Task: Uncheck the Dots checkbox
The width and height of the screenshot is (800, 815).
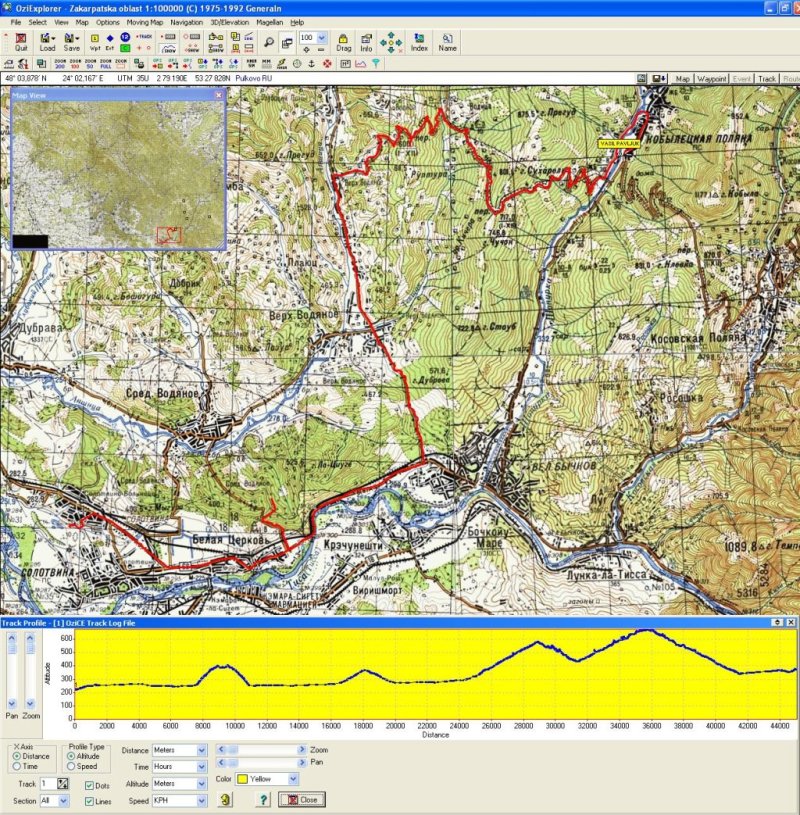Action: 90,785
